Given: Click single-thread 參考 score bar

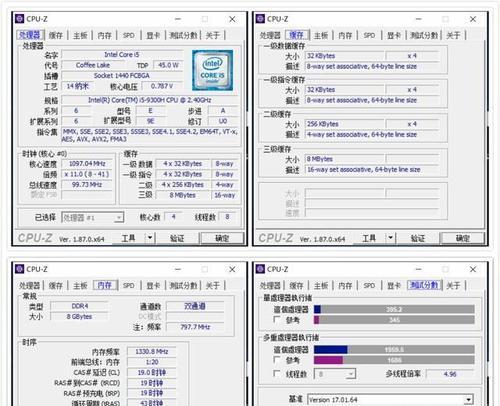Looking at the screenshot, I should pos(394,320).
